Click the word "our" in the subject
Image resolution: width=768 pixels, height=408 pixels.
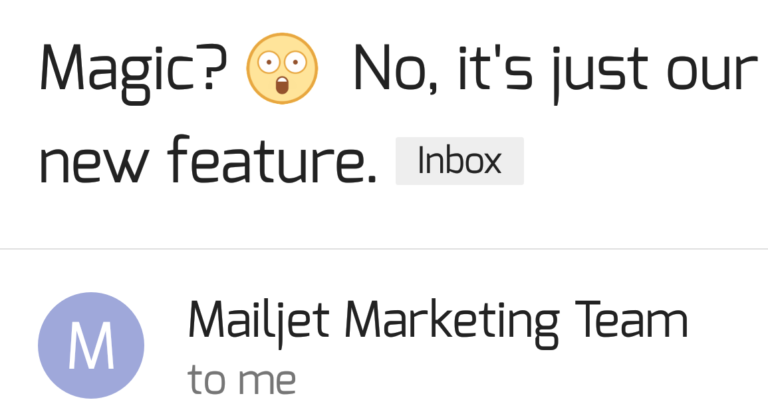[712, 74]
